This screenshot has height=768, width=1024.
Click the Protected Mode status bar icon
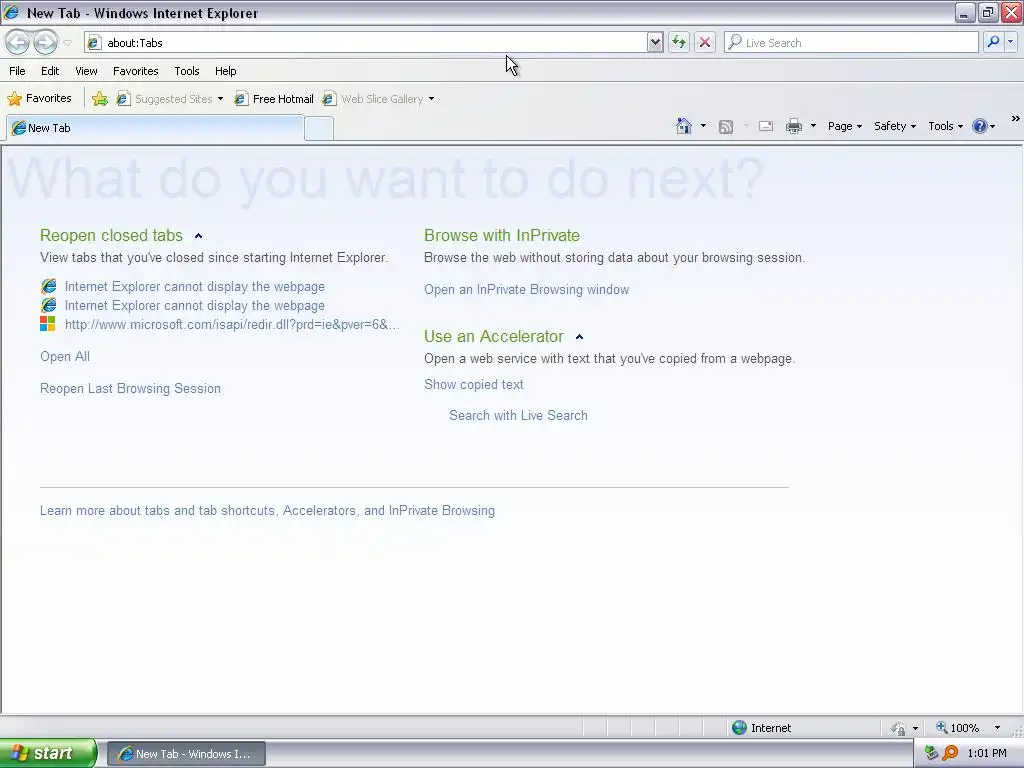click(x=899, y=728)
